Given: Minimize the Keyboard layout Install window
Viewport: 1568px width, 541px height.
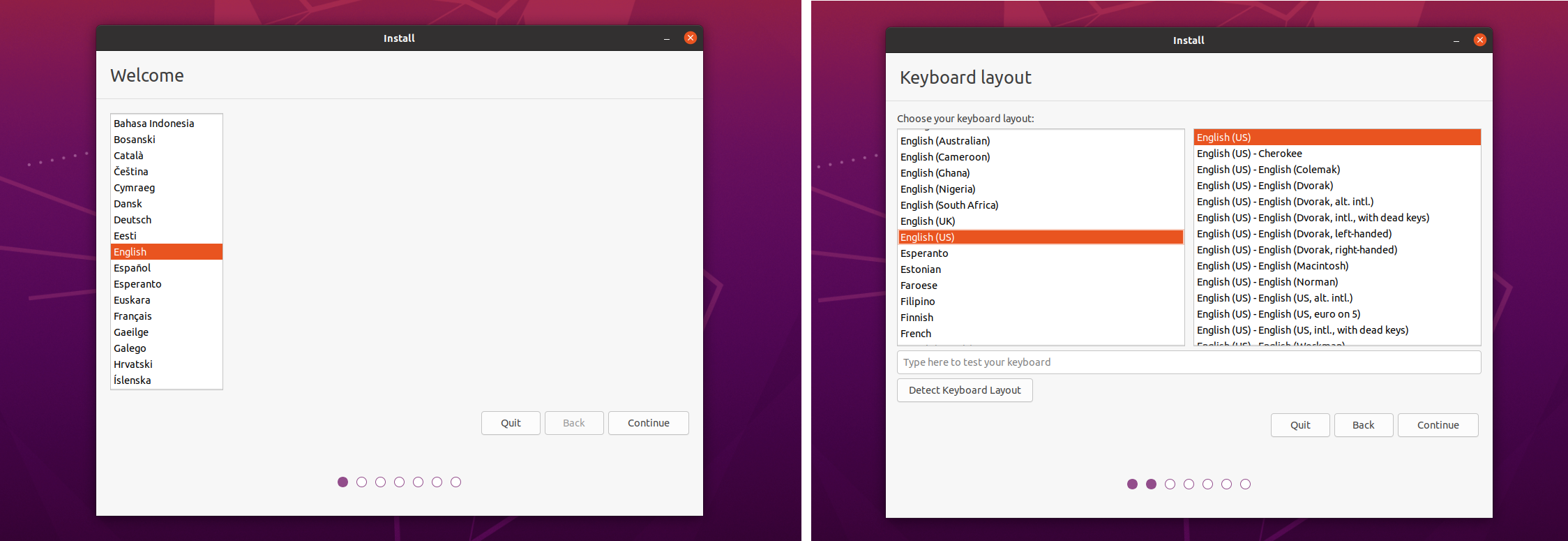Looking at the screenshot, I should (1456, 40).
